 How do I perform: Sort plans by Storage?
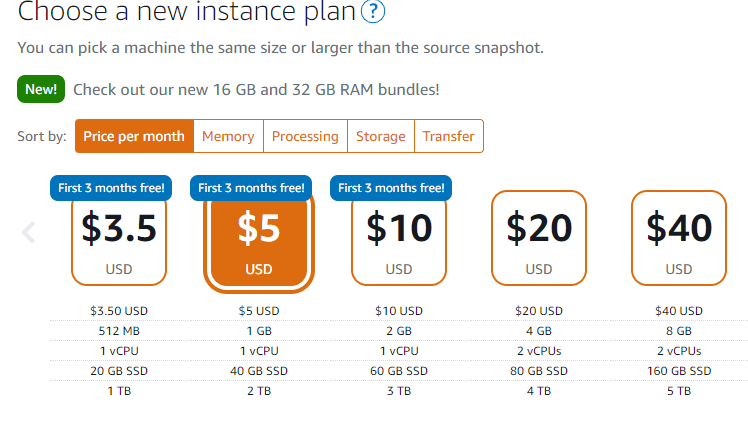tap(381, 137)
